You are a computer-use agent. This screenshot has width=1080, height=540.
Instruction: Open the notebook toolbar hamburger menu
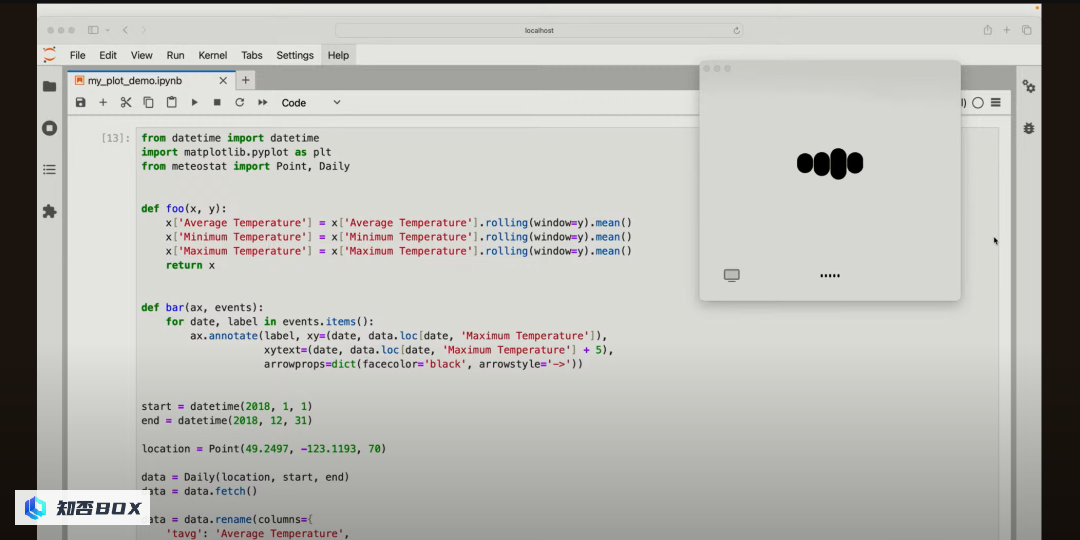(x=996, y=103)
